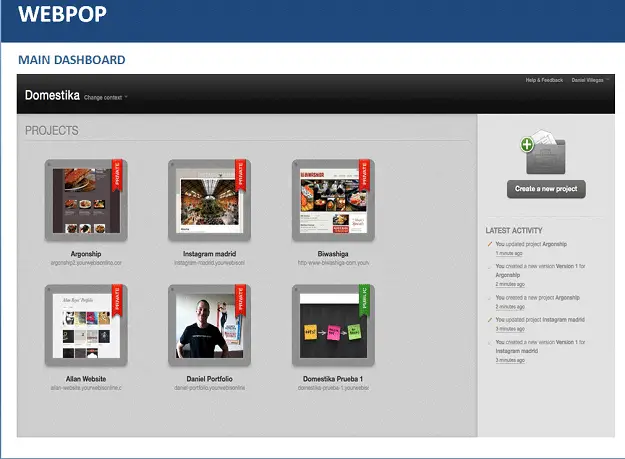Click the Private ribbon on Biwashiga
The image size is (625, 459).
(364, 175)
